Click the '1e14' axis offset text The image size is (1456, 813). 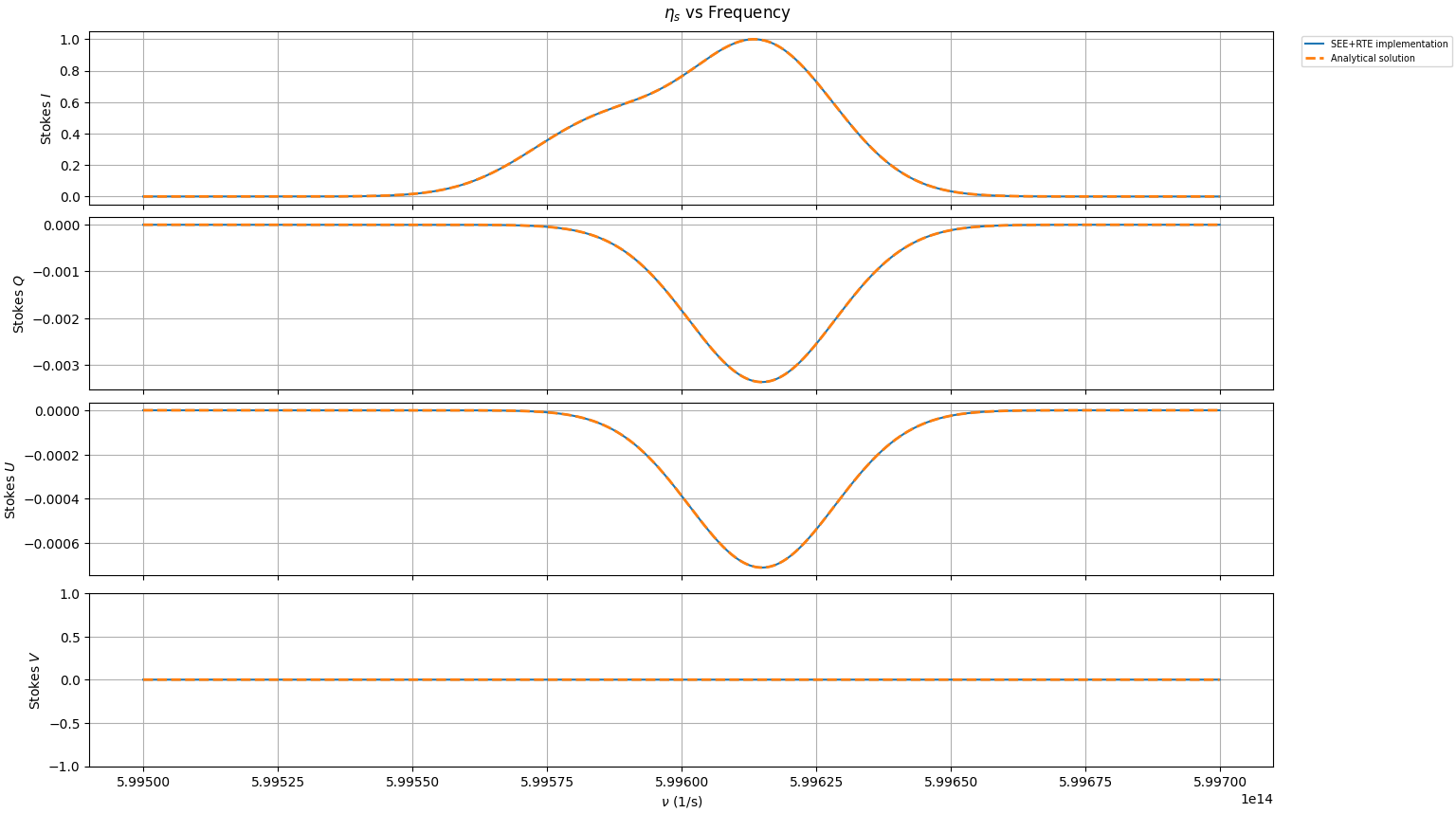click(x=1256, y=799)
